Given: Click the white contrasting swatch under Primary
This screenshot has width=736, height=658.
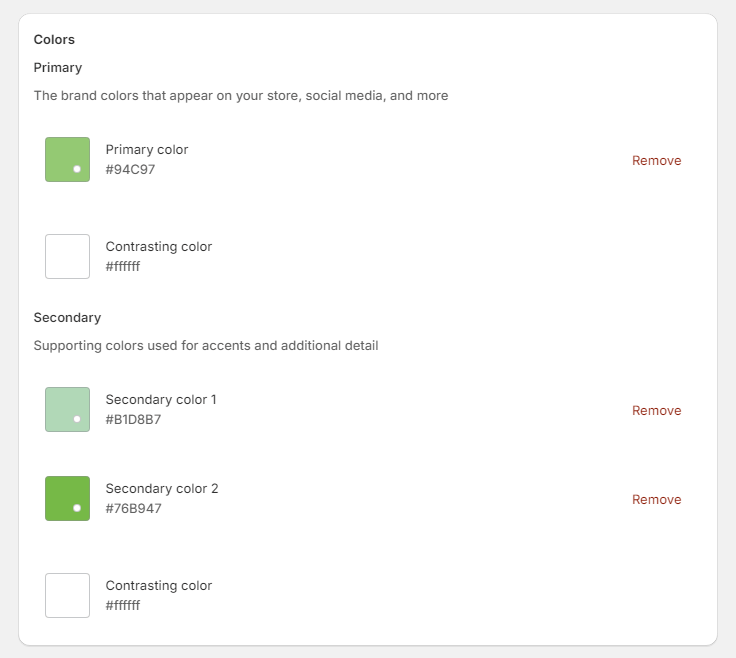Looking at the screenshot, I should pos(67,257).
